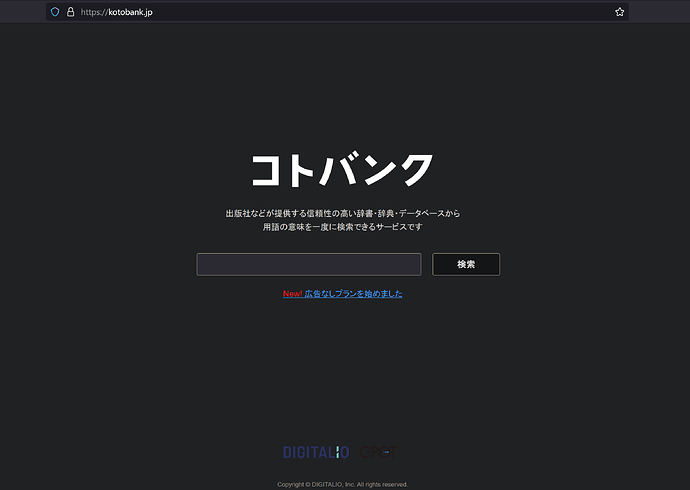Click the All rights reserved text
The image size is (690, 490).
tap(384, 484)
